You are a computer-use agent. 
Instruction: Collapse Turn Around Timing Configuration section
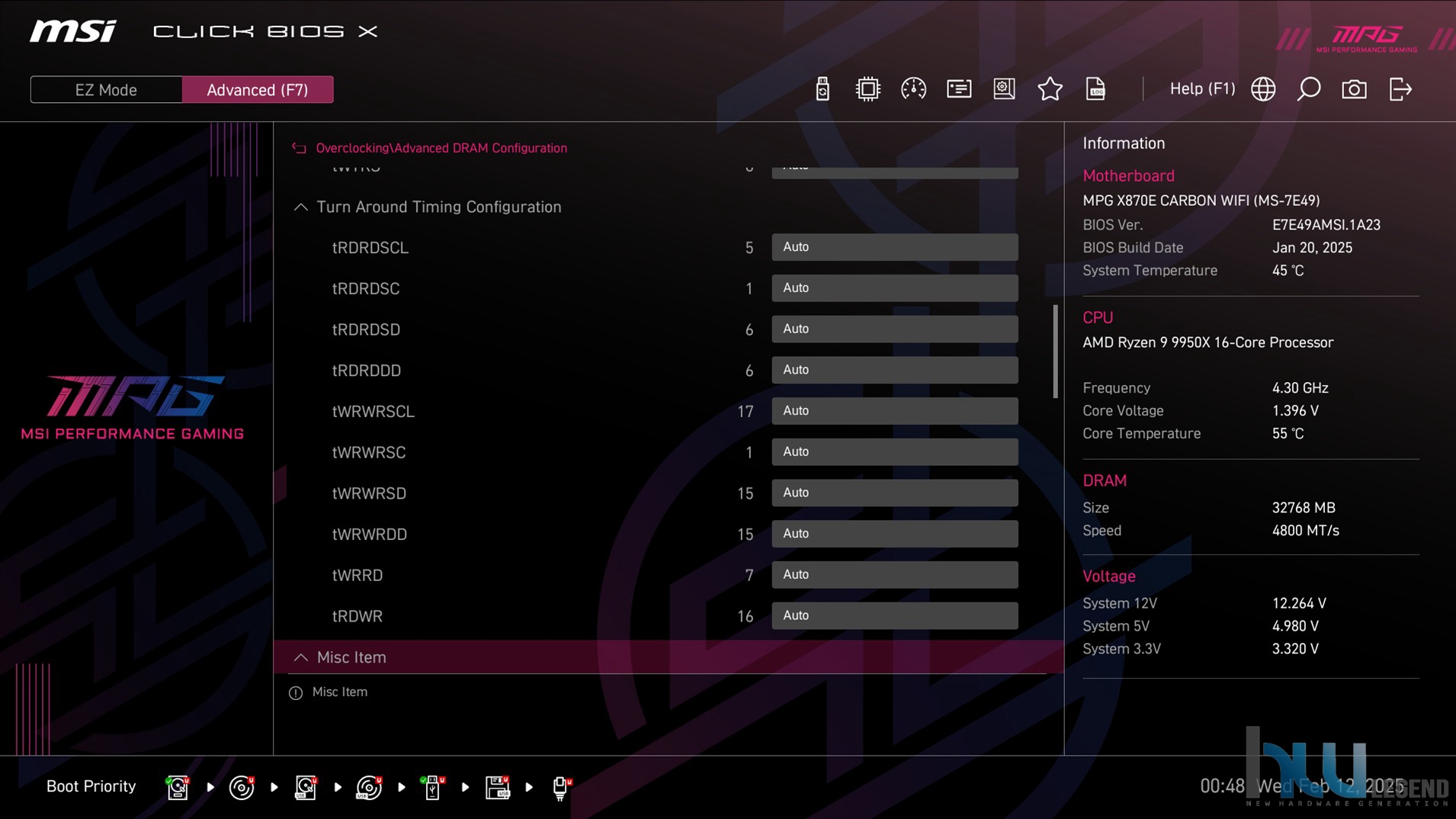click(x=301, y=207)
